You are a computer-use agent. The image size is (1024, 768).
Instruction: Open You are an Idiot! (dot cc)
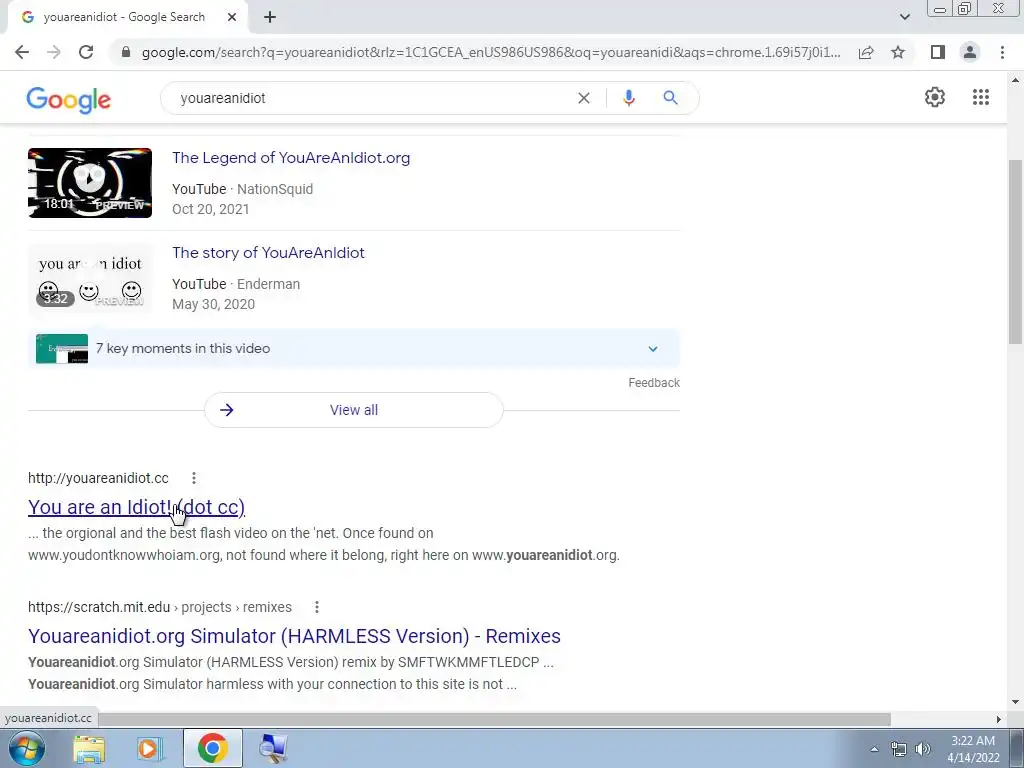136,507
